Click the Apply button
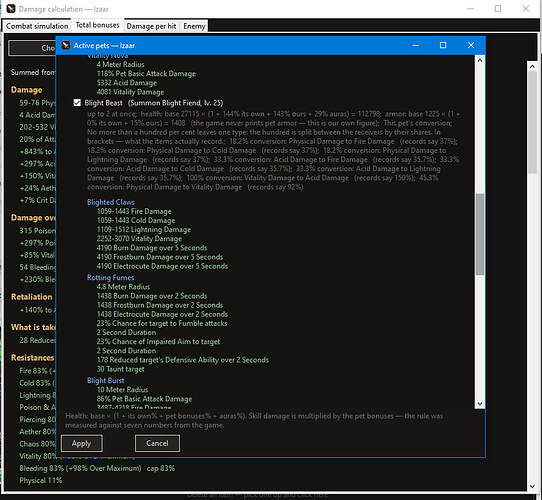This screenshot has width=542, height=500. 82,443
